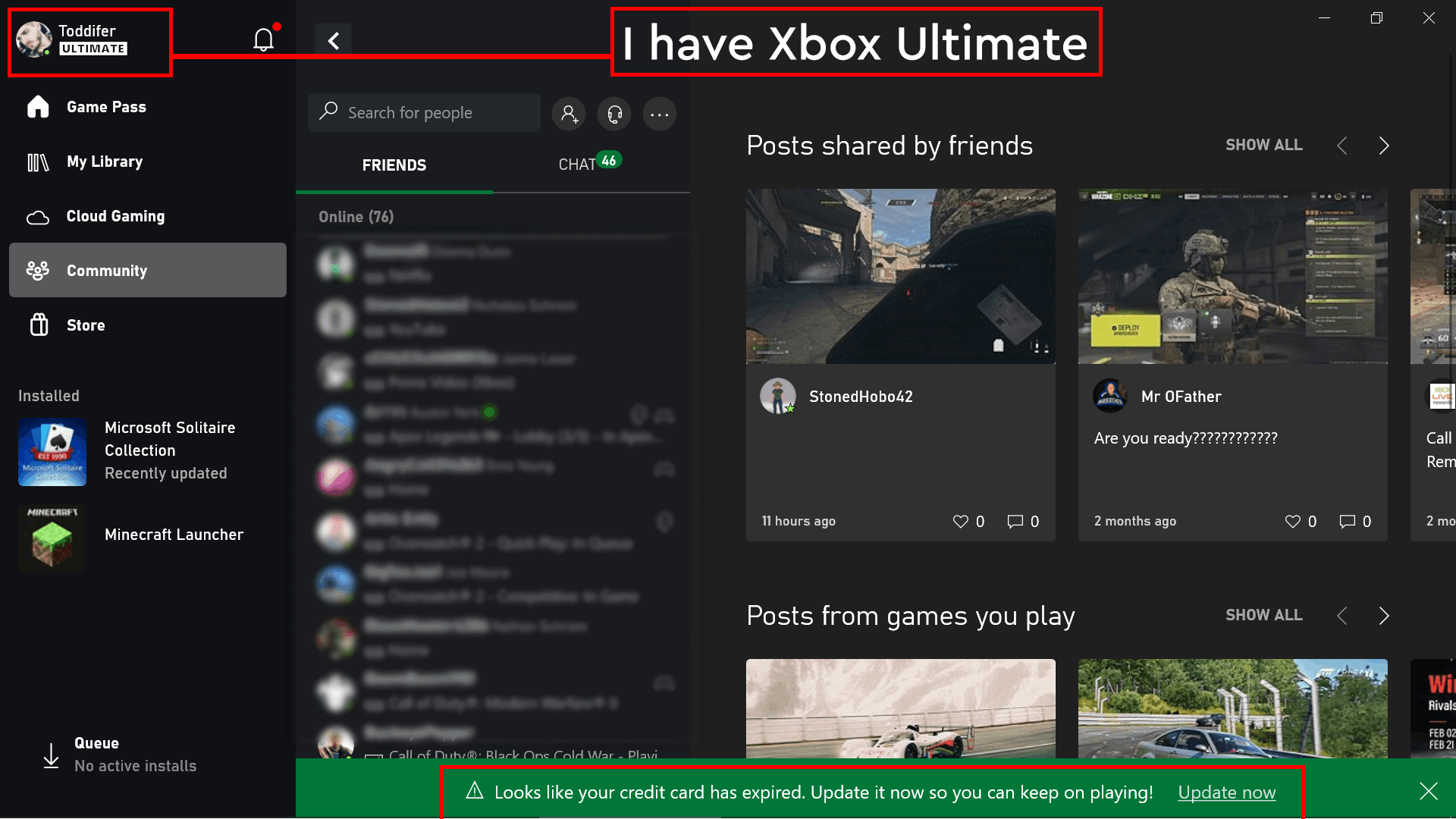The width and height of the screenshot is (1456, 819).
Task: Previous friends' posts arrow
Action: click(1342, 146)
